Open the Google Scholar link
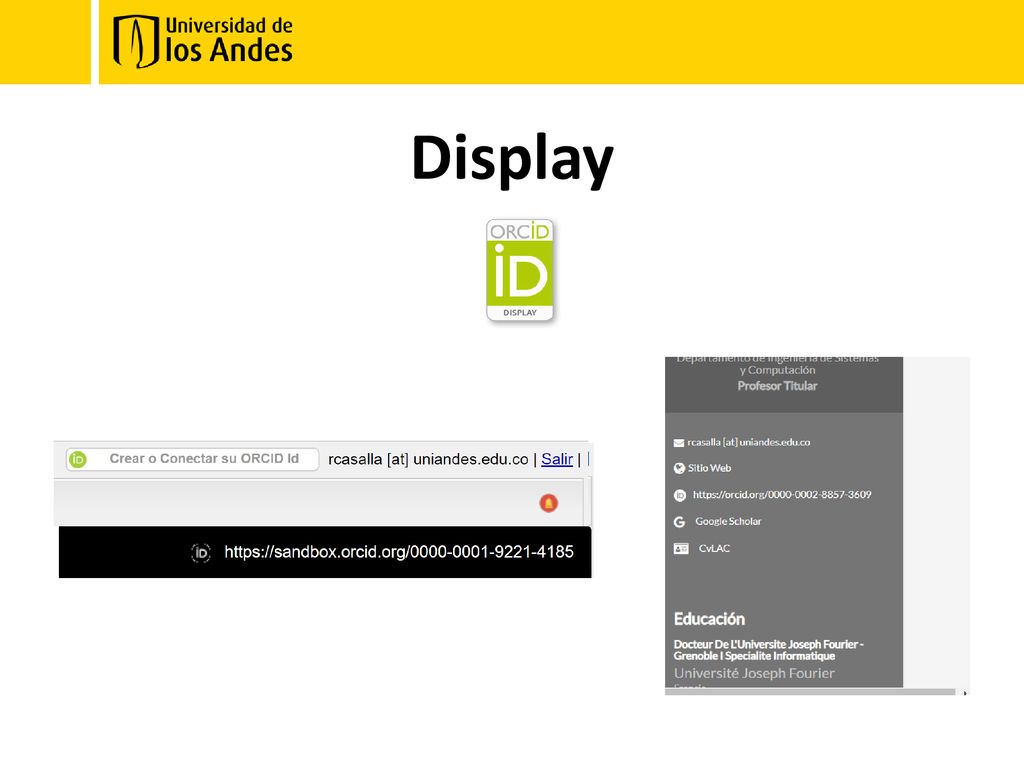Screen dimensions: 1024x768 (x=728, y=521)
